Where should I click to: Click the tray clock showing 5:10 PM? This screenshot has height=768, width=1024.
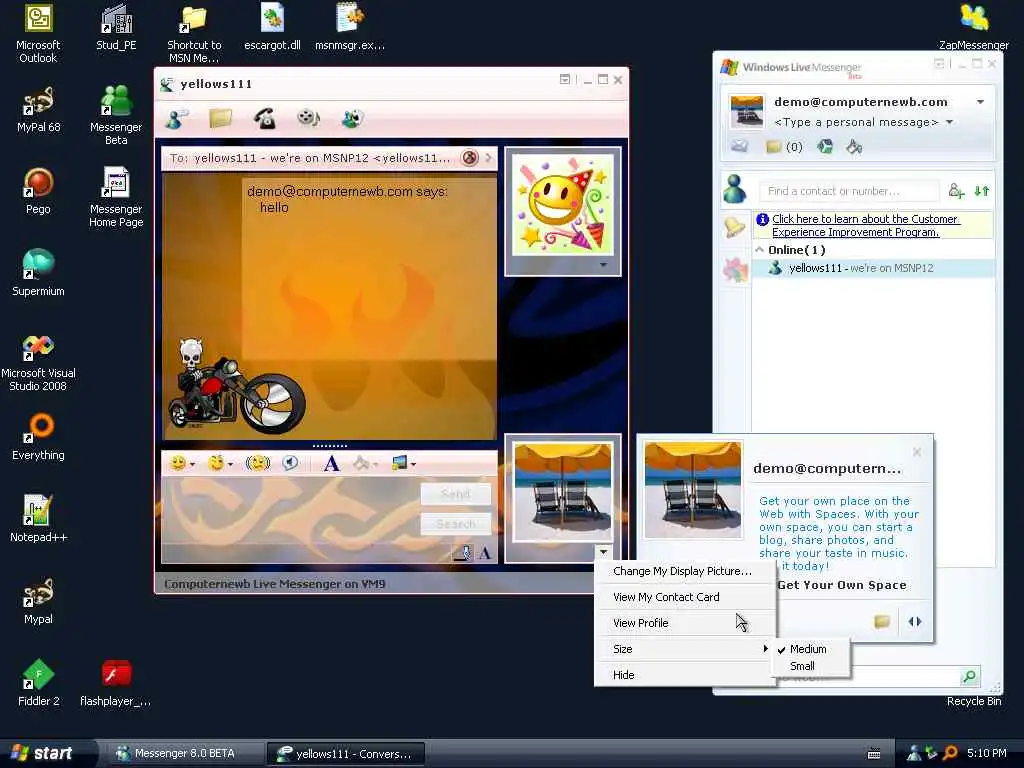point(987,753)
